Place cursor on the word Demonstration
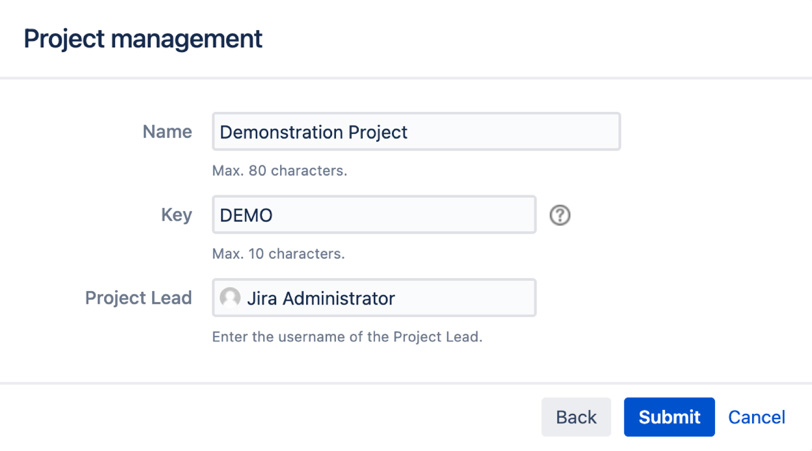The height and width of the screenshot is (451, 812). coord(281,132)
